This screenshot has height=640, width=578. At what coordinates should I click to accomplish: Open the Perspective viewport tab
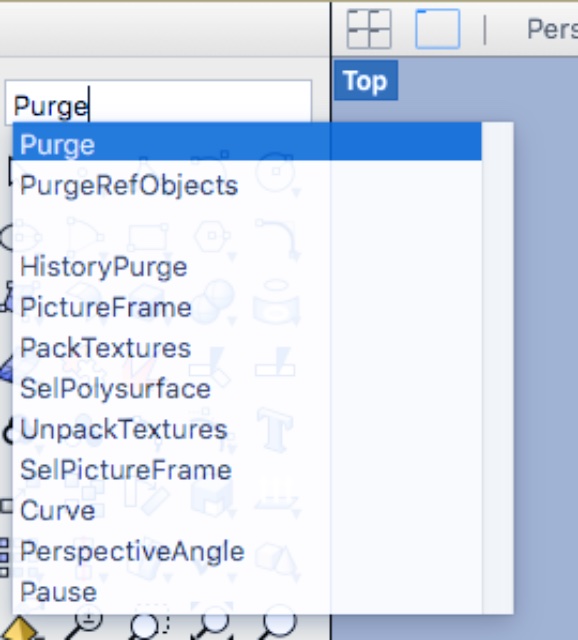pos(552,29)
